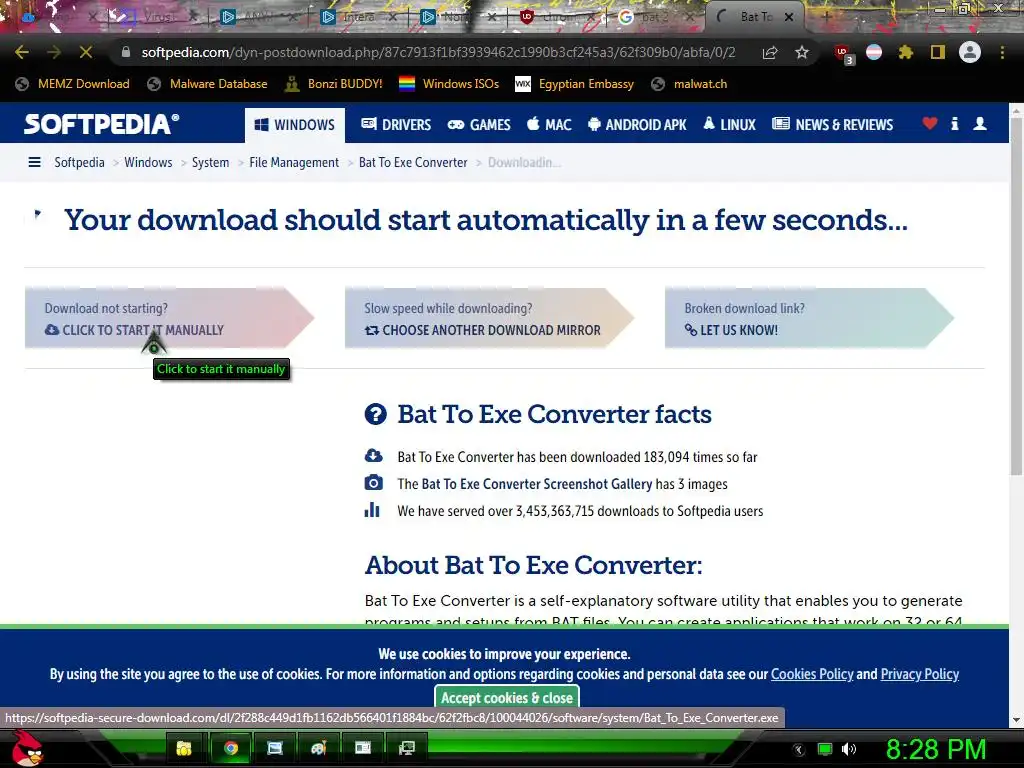
Task: Open Chrome's three-dot menu
Action: (1002, 52)
